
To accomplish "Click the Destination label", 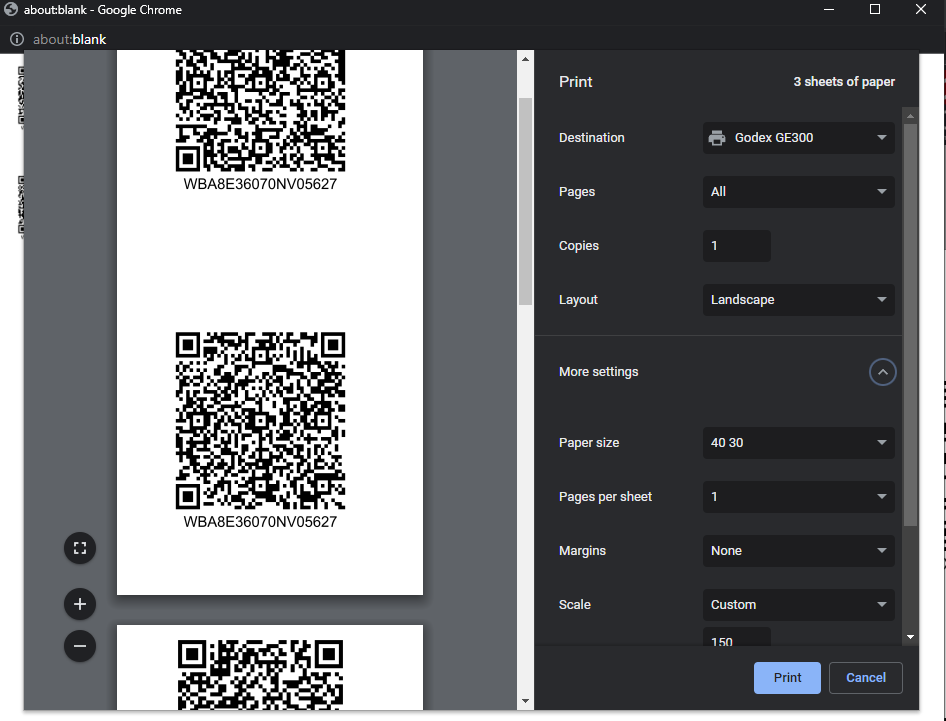I will coord(591,138).
